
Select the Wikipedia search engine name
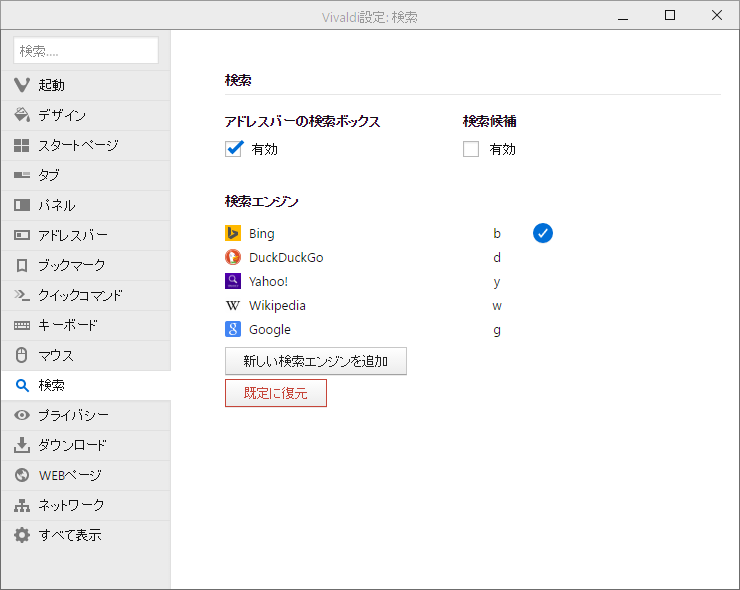click(x=277, y=306)
